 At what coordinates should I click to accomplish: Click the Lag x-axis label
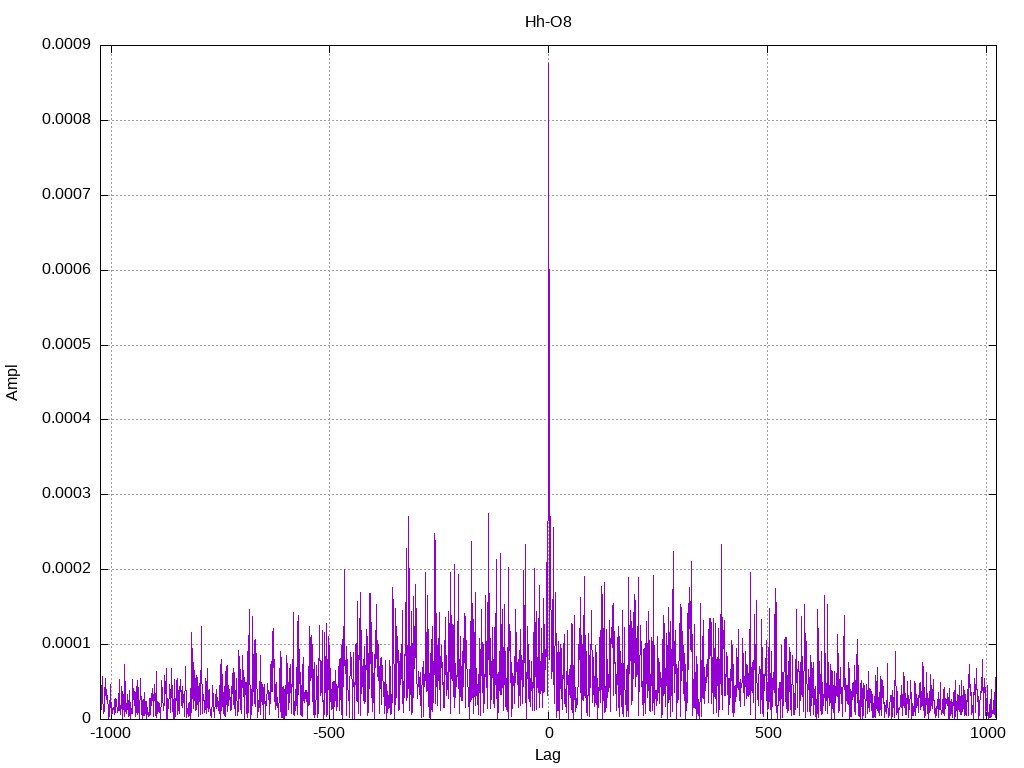pyautogui.click(x=547, y=755)
